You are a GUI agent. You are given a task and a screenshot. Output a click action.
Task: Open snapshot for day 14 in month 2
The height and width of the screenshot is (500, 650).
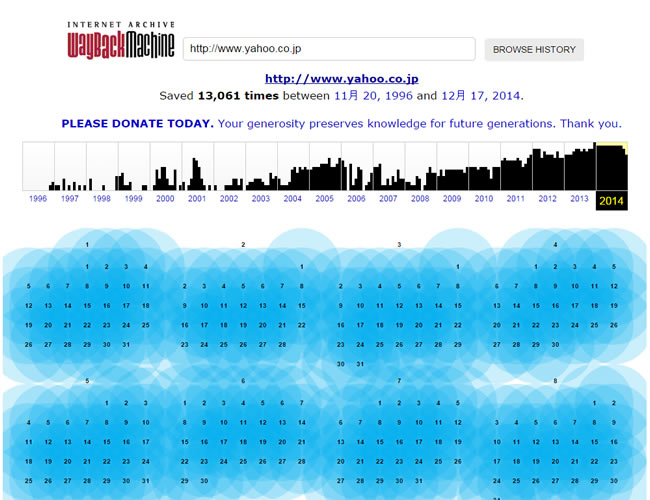[282, 306]
